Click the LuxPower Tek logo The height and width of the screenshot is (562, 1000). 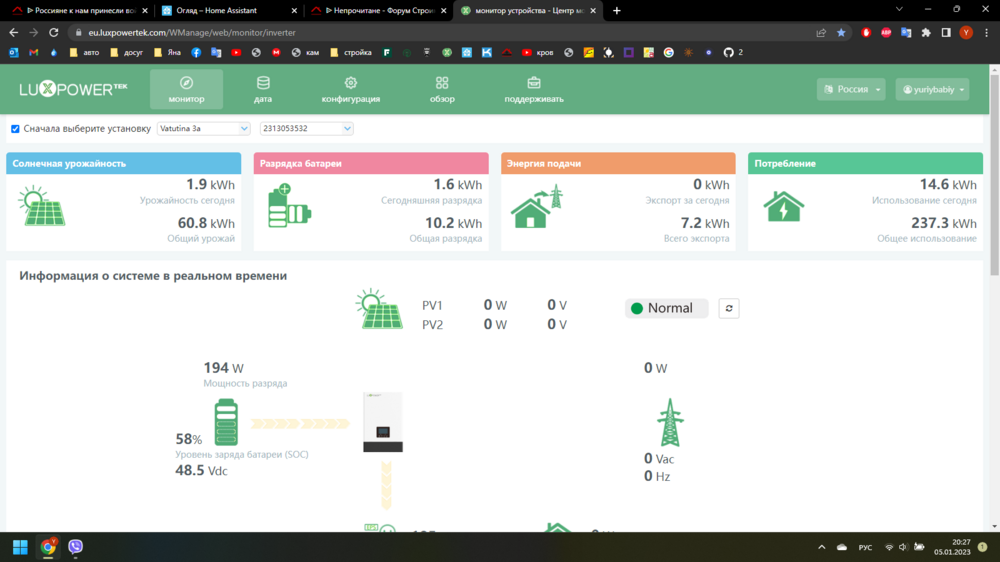pos(73,89)
